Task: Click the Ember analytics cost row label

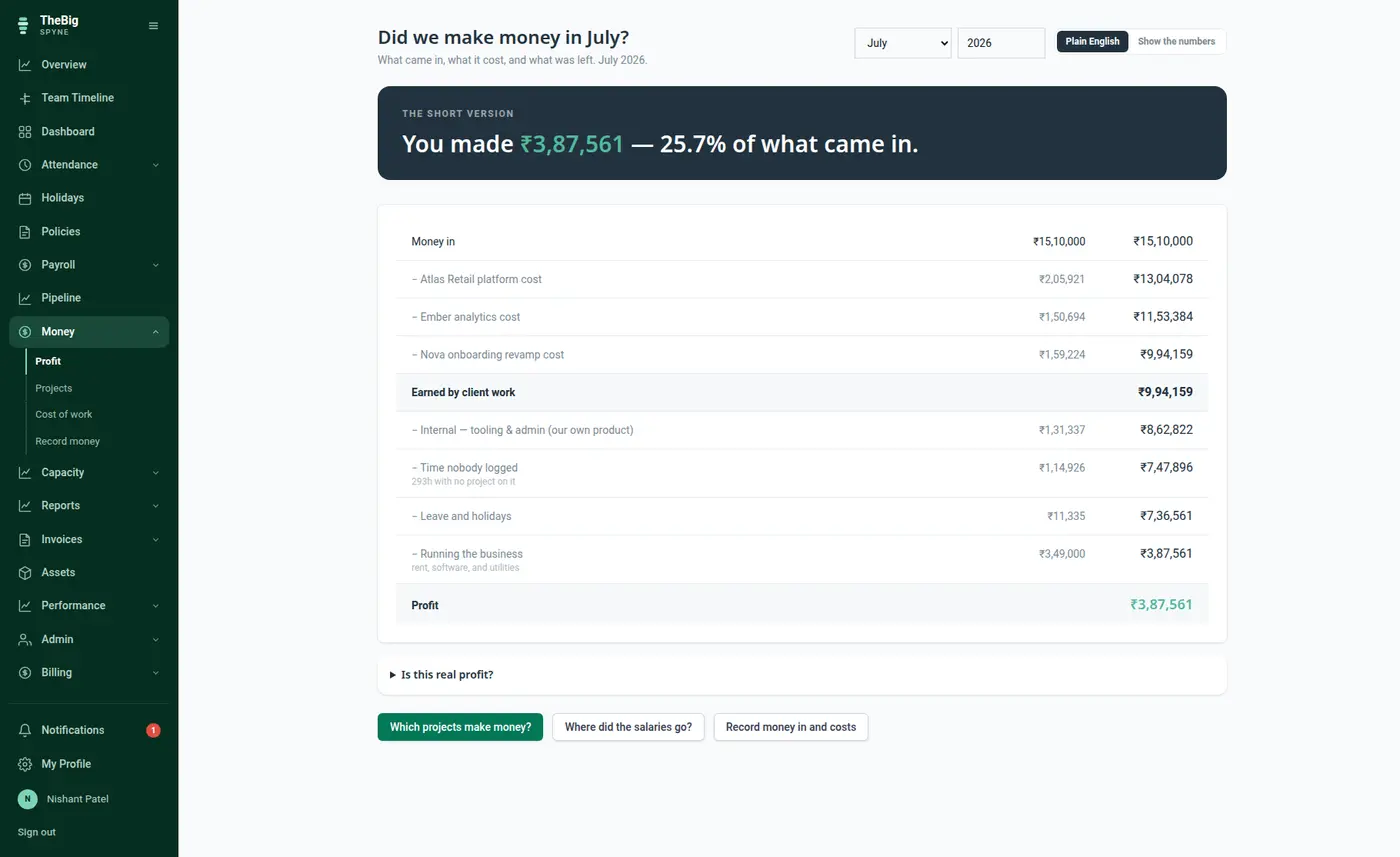Action: [x=466, y=317]
